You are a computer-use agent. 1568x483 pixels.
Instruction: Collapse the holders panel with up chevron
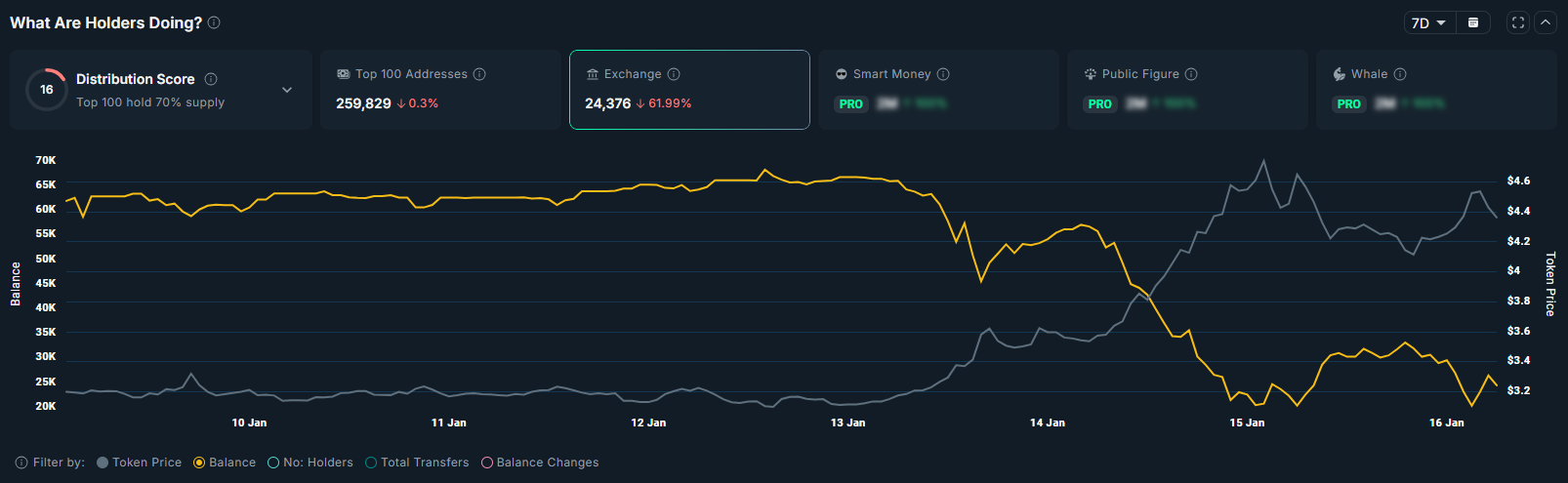(x=1546, y=22)
